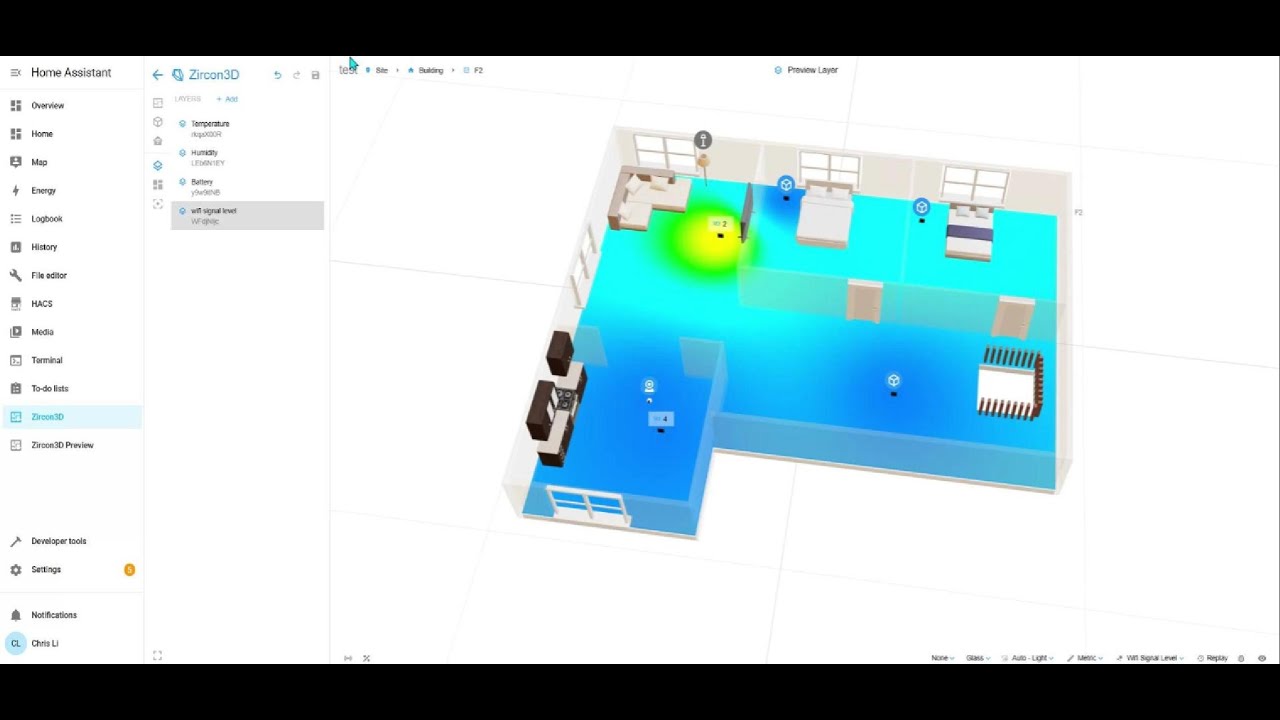
Task: Open Chris Li user profile
Action: [x=71, y=643]
